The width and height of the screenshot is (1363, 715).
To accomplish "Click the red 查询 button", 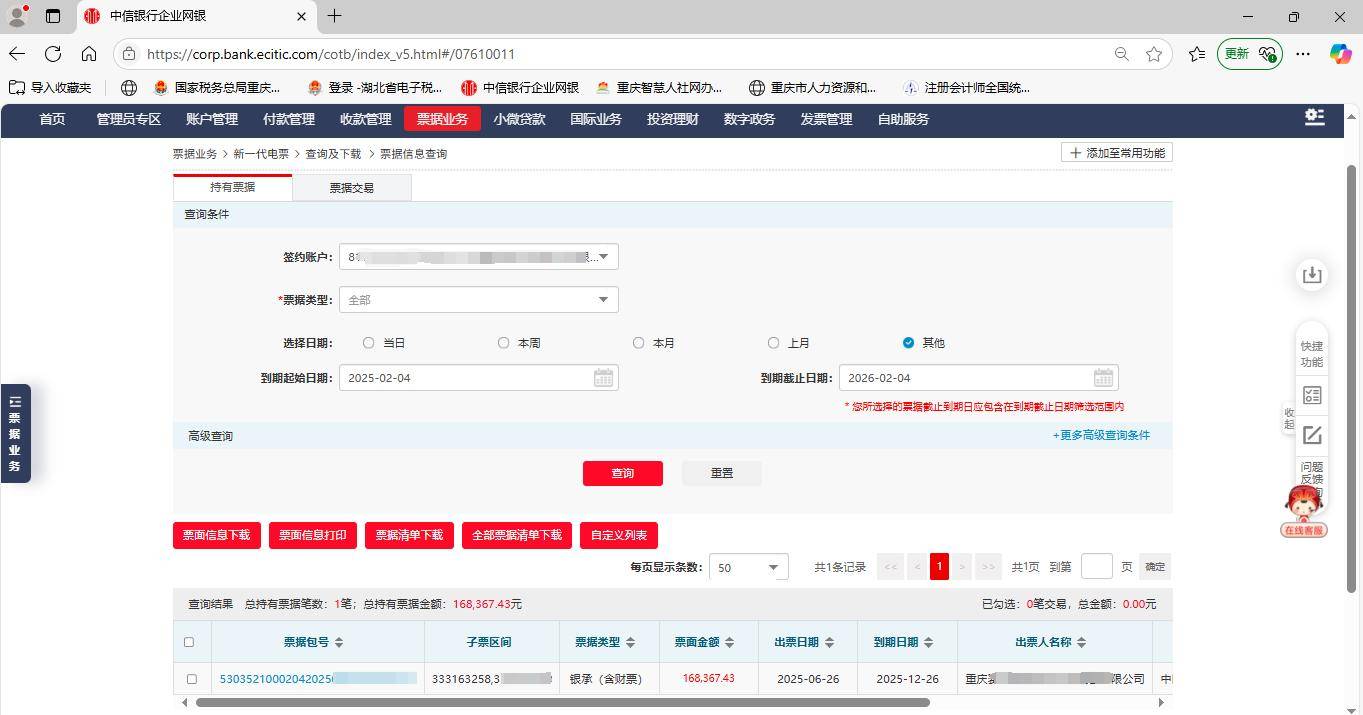I will 622,473.
